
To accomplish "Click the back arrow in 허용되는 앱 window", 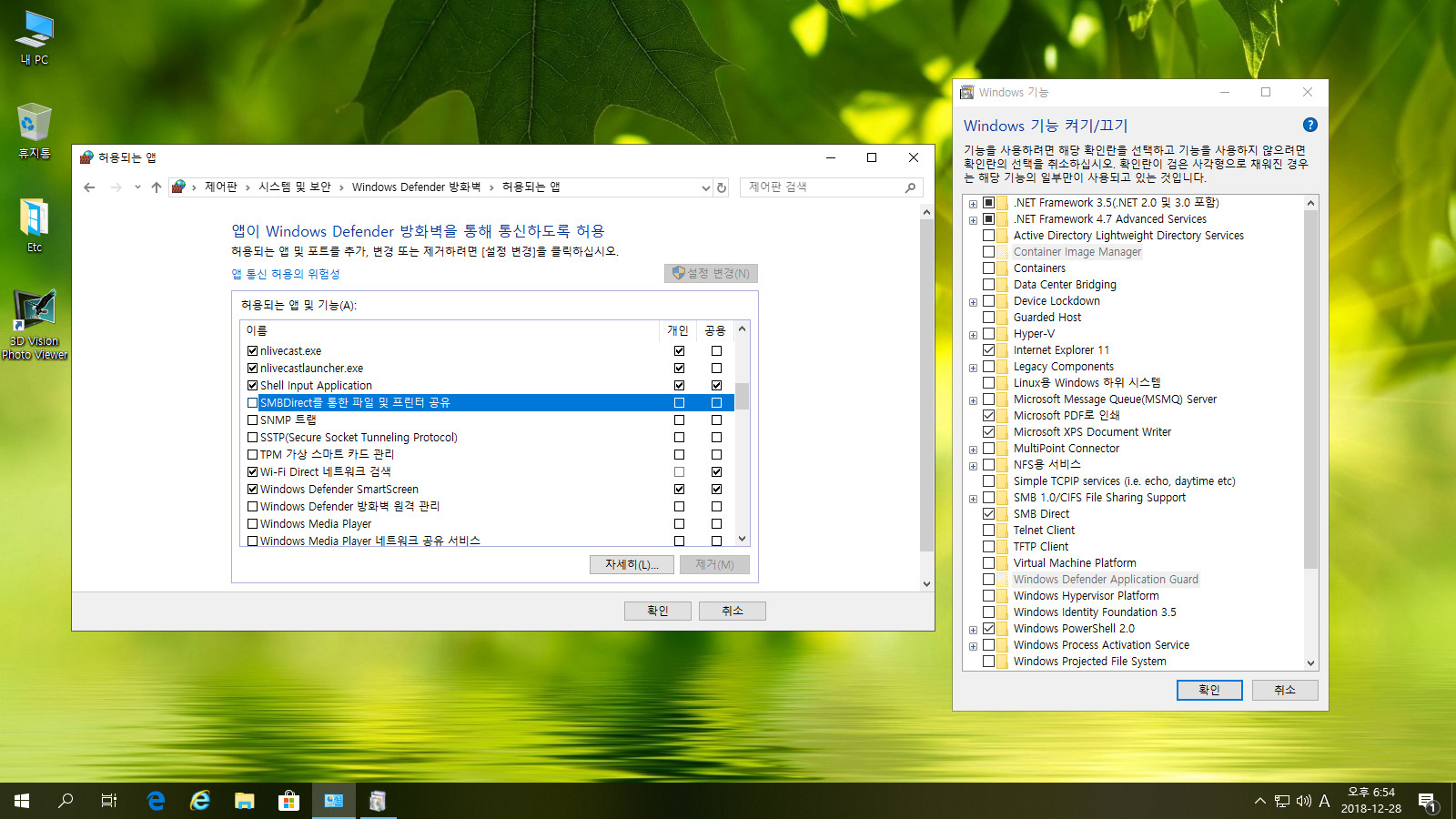I will (x=89, y=187).
